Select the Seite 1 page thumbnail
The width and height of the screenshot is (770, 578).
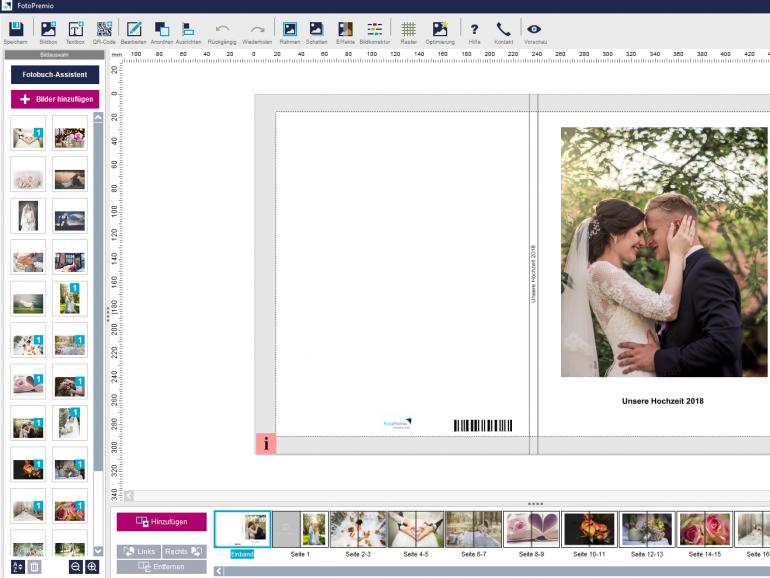pos(300,529)
